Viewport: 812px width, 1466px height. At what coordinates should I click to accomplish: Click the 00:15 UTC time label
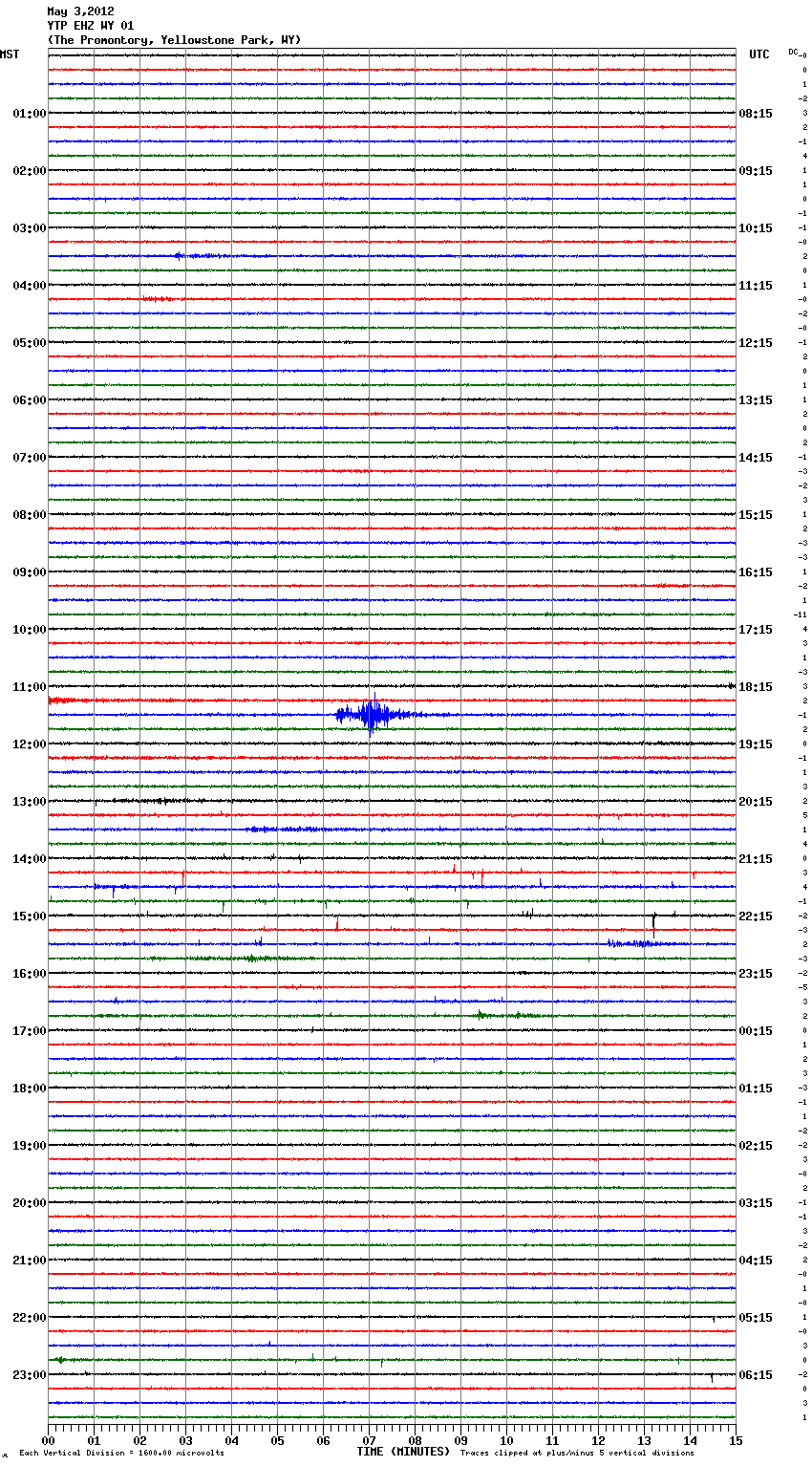[x=756, y=1030]
